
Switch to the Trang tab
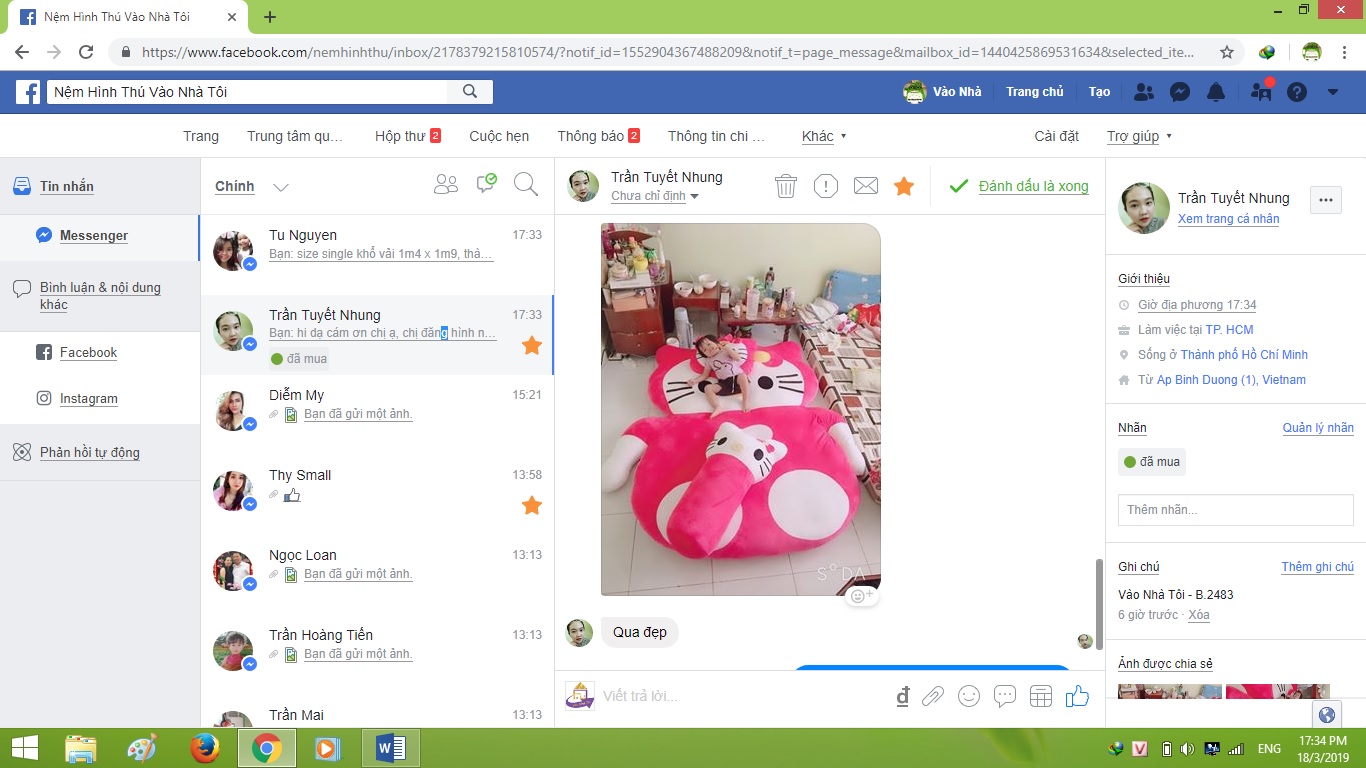point(201,136)
